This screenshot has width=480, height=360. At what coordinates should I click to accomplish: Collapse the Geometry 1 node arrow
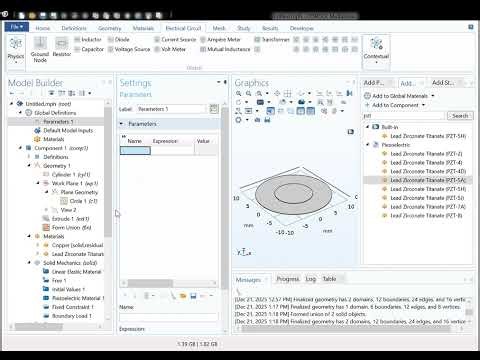click(x=29, y=165)
